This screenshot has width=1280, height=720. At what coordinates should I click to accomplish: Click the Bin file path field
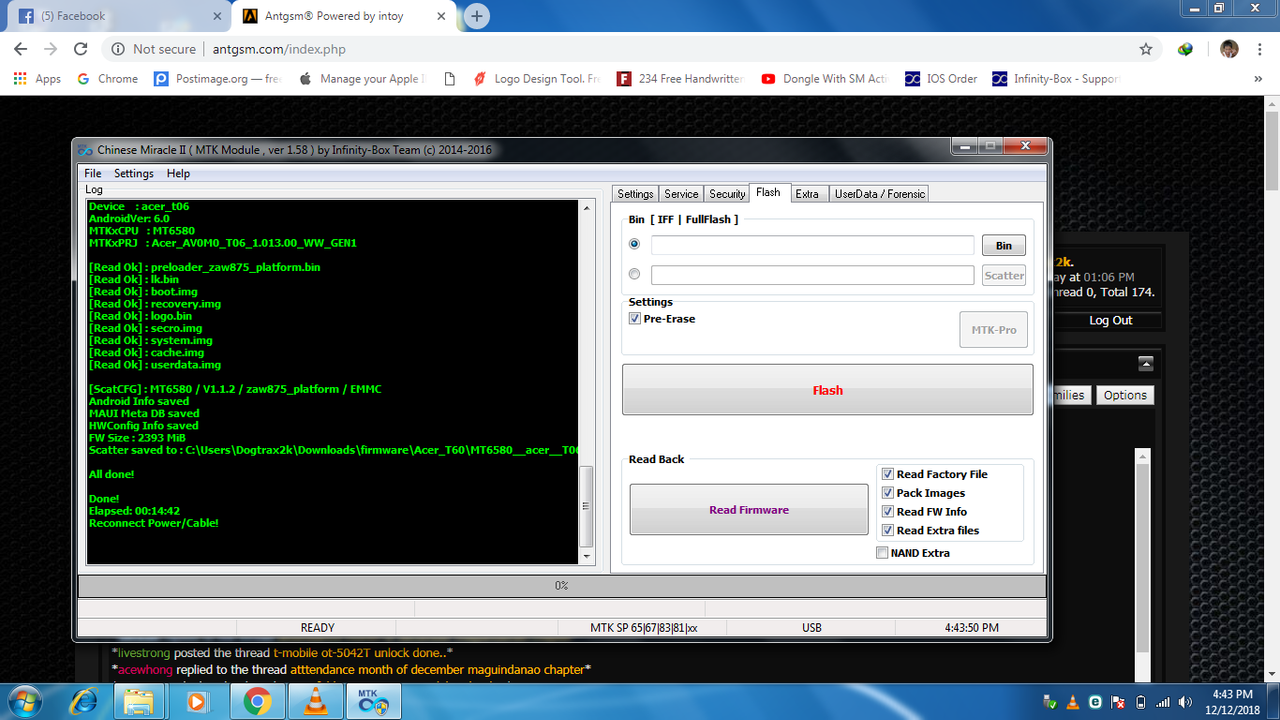(x=812, y=245)
